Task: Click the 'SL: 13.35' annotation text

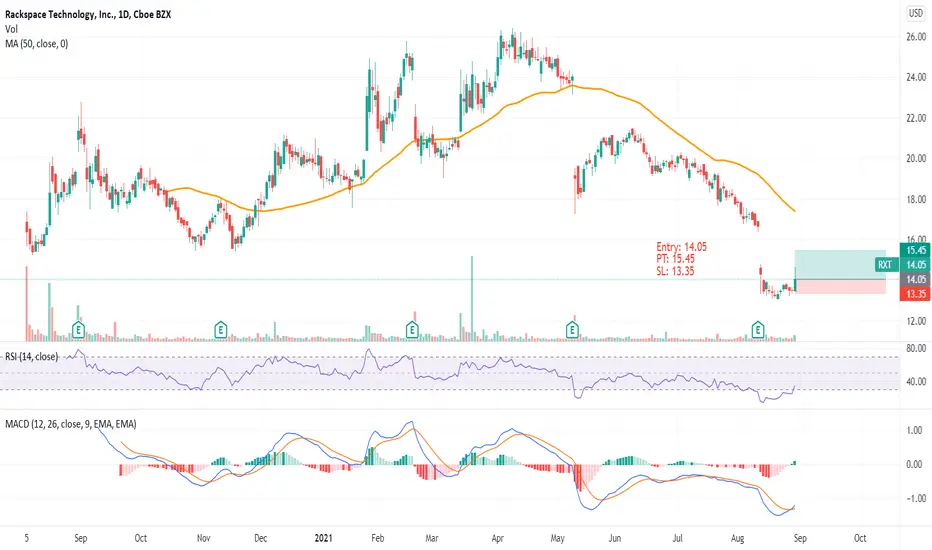Action: (675, 271)
